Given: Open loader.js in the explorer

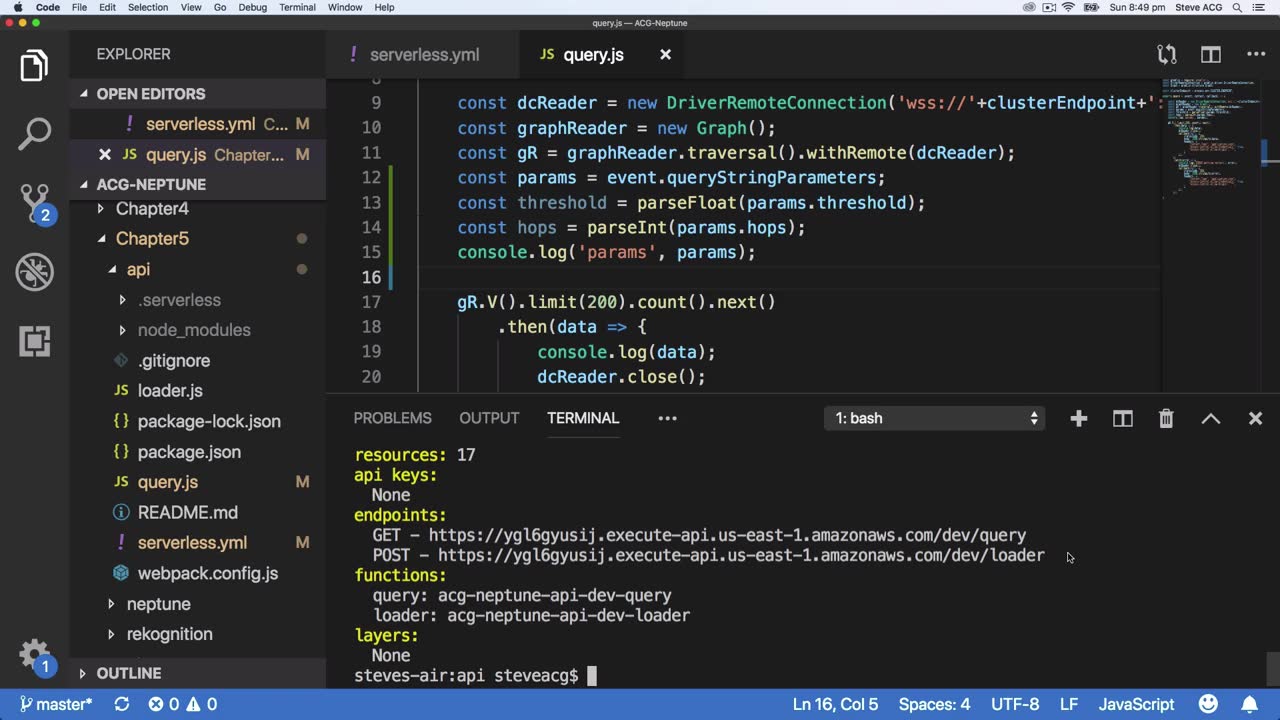Looking at the screenshot, I should tap(170, 391).
